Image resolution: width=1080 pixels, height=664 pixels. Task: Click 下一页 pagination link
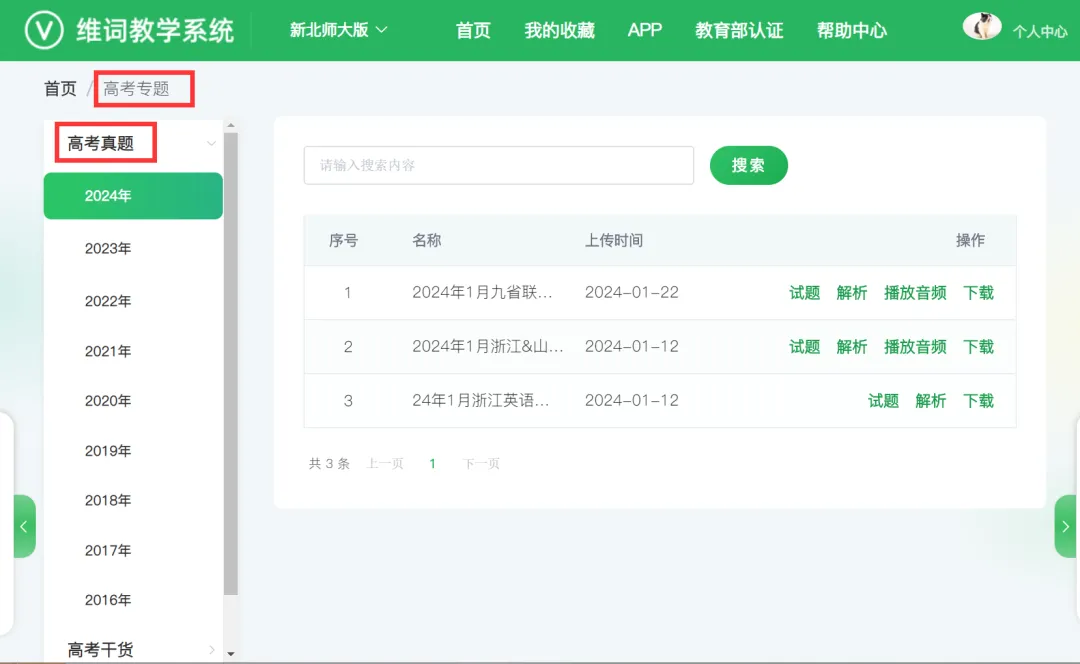tap(481, 464)
